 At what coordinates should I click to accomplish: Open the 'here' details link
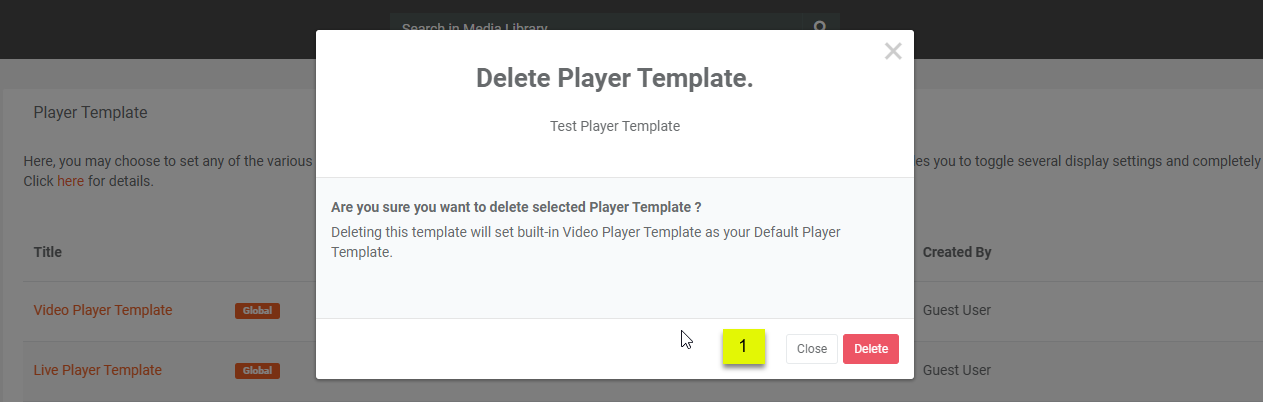click(70, 181)
